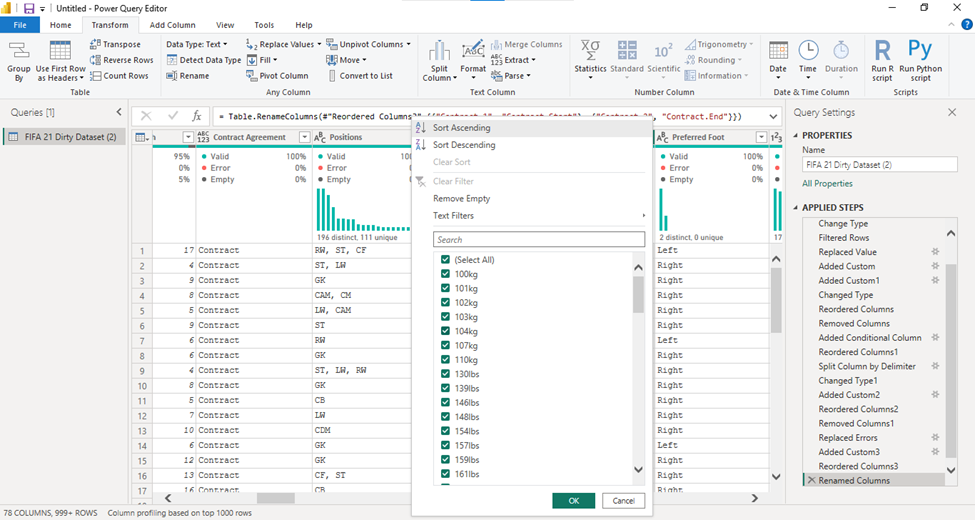Select Remove Empty menu item

coord(532,198)
